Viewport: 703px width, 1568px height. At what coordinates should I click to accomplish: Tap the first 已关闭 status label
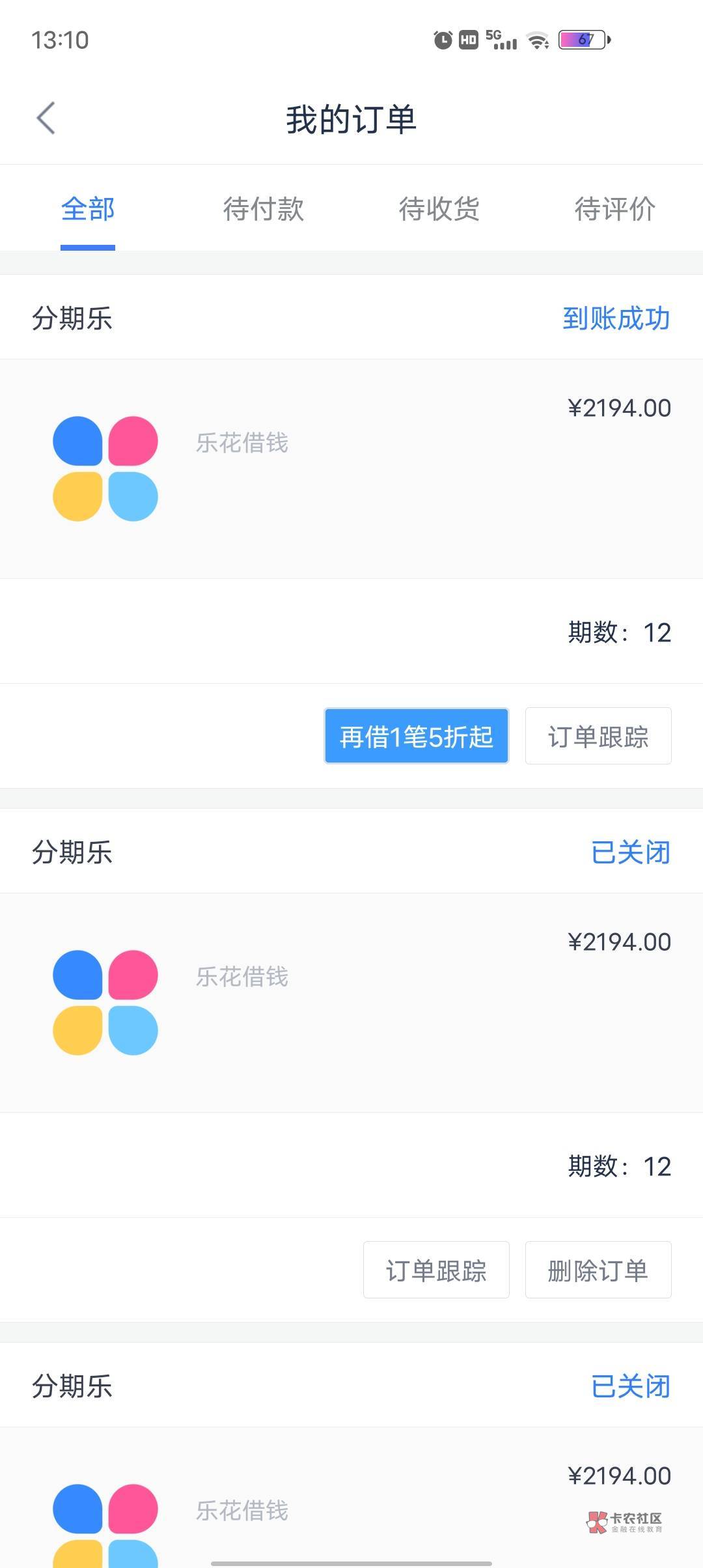coord(630,852)
